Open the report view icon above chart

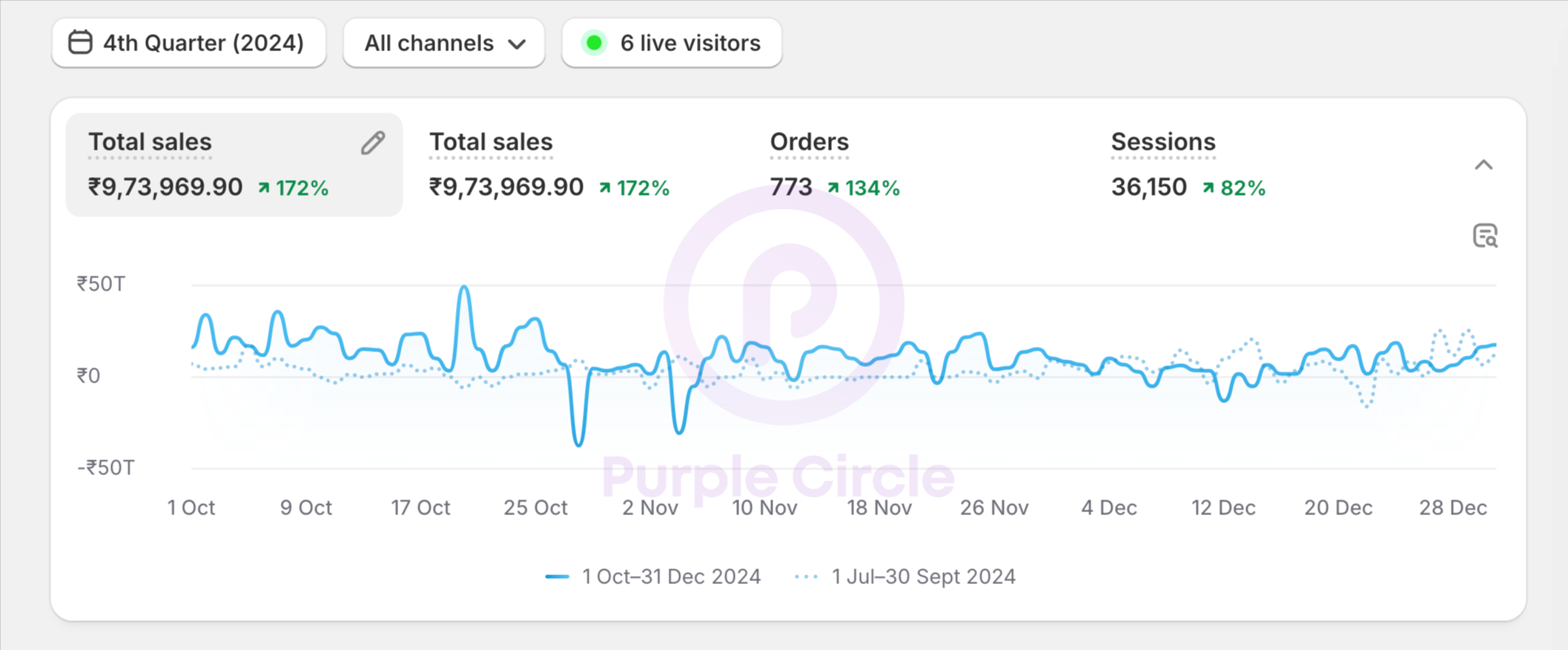[1485, 236]
